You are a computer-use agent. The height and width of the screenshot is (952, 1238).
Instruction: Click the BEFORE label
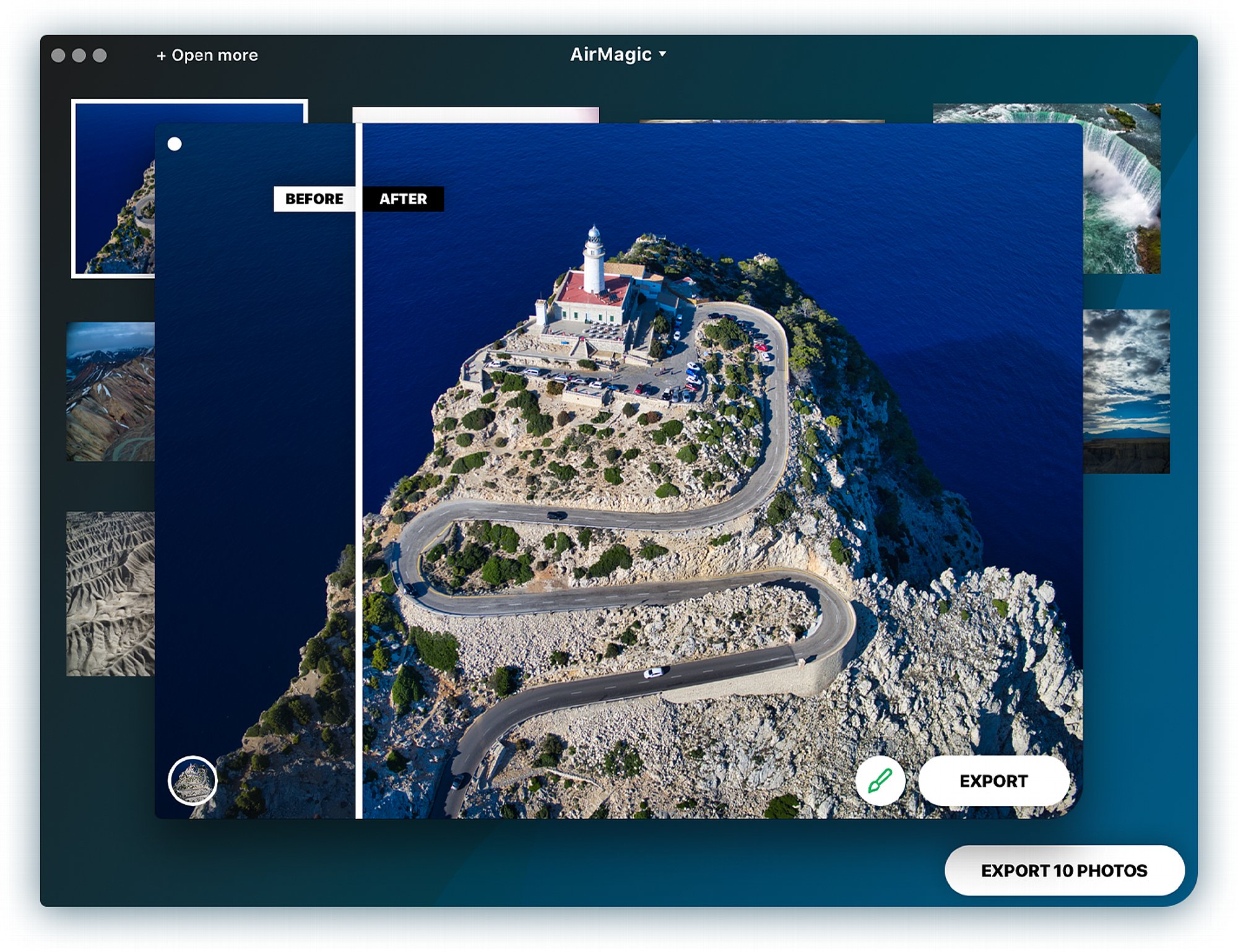click(314, 199)
